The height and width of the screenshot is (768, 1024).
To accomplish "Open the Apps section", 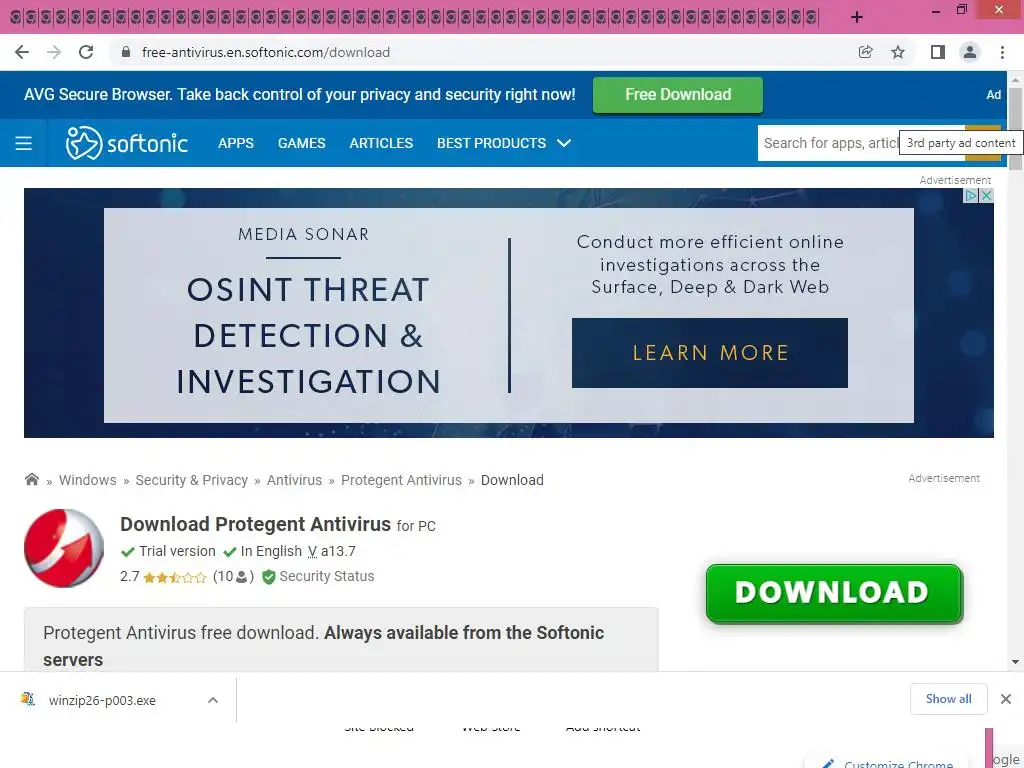I will click(236, 143).
